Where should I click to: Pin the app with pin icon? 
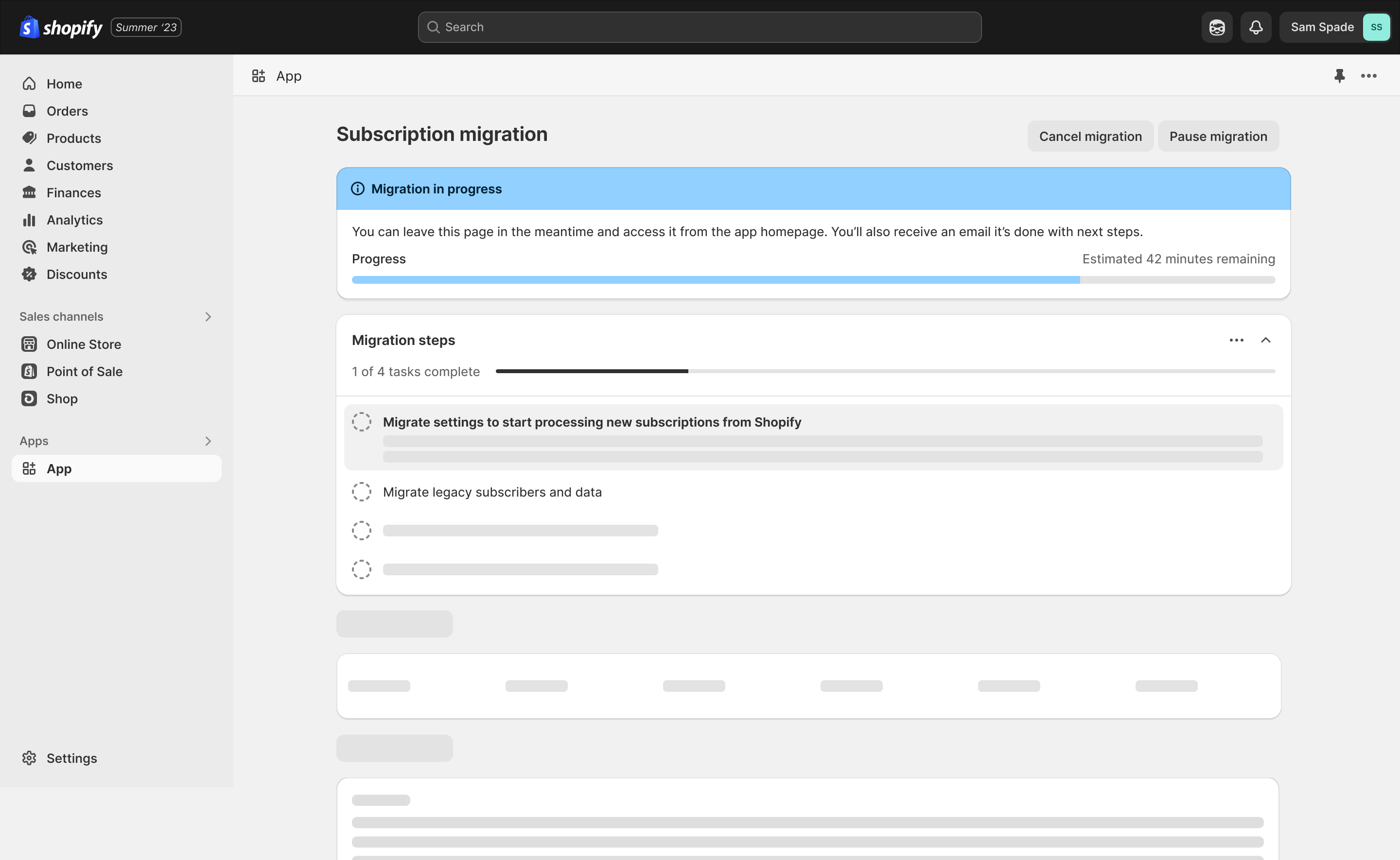coord(1340,76)
